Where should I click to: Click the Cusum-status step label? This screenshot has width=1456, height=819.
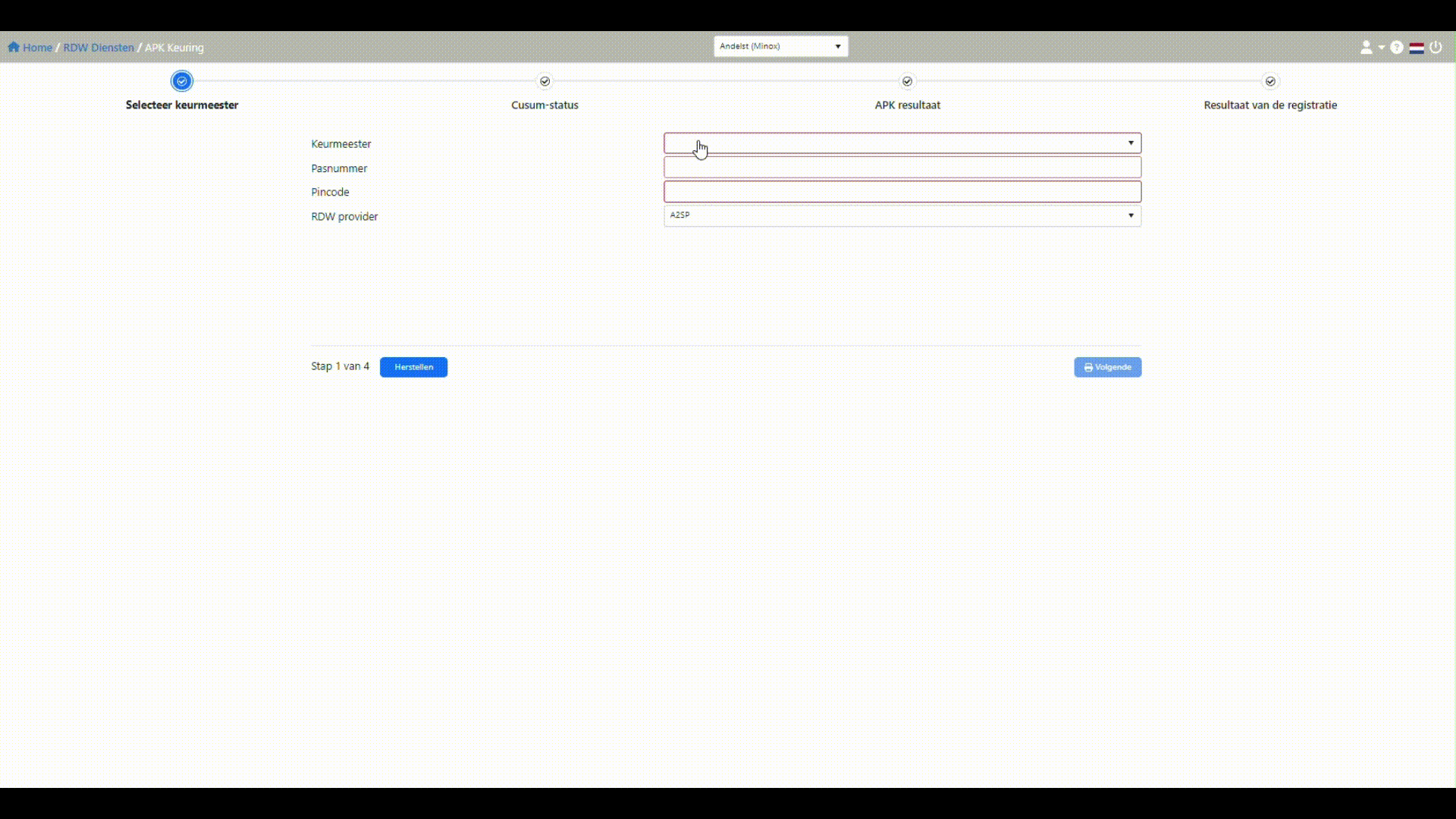click(x=544, y=105)
